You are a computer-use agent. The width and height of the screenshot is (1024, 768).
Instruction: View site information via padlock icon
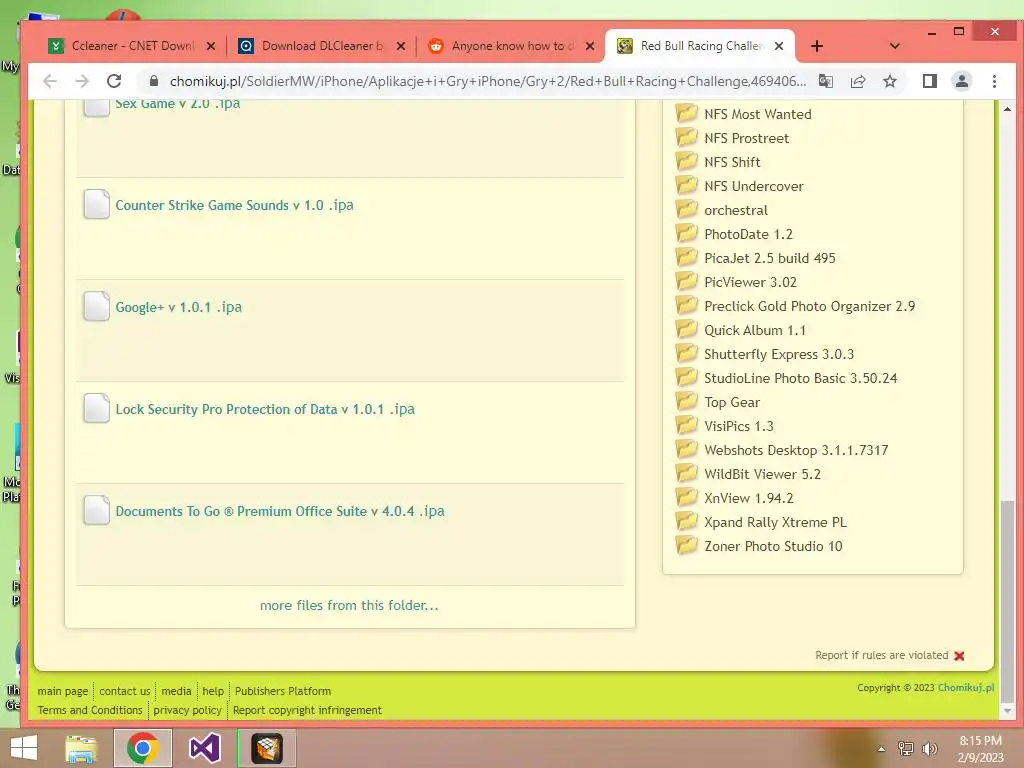coord(153,81)
